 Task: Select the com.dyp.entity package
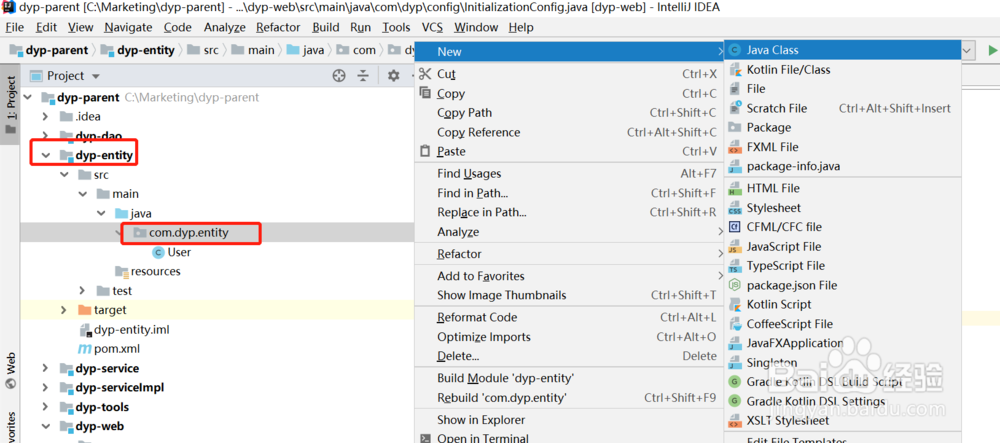[x=188, y=233]
